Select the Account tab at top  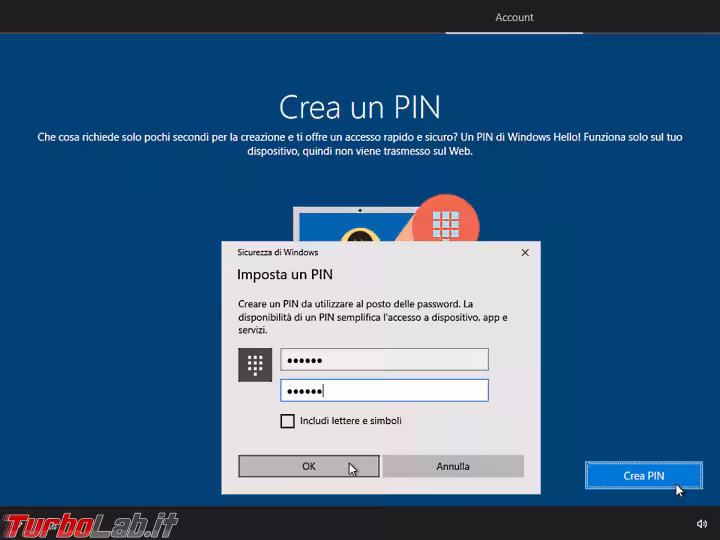tap(514, 17)
